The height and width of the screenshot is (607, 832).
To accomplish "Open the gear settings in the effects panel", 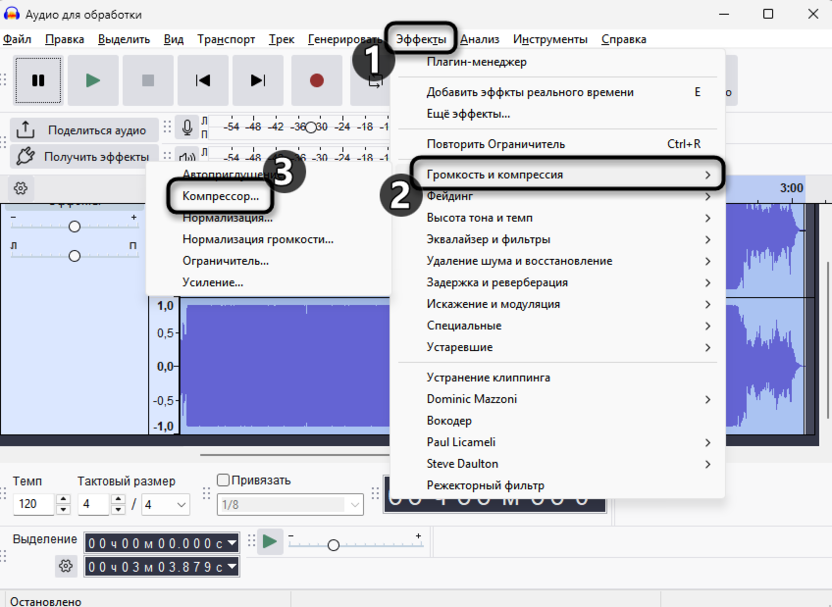I will 22,188.
